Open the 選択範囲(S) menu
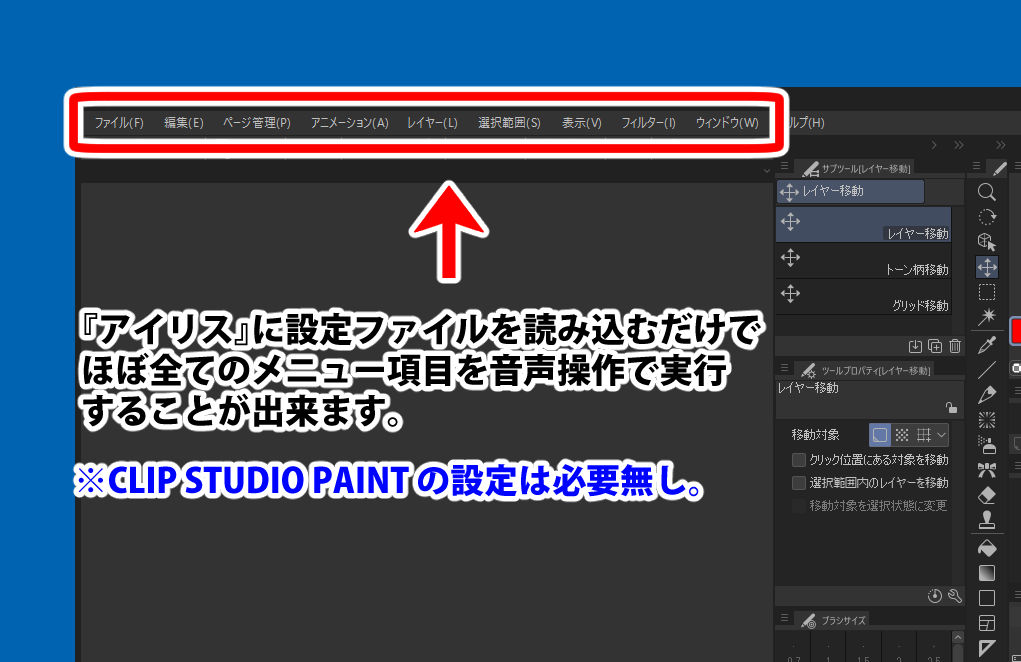 coord(509,123)
